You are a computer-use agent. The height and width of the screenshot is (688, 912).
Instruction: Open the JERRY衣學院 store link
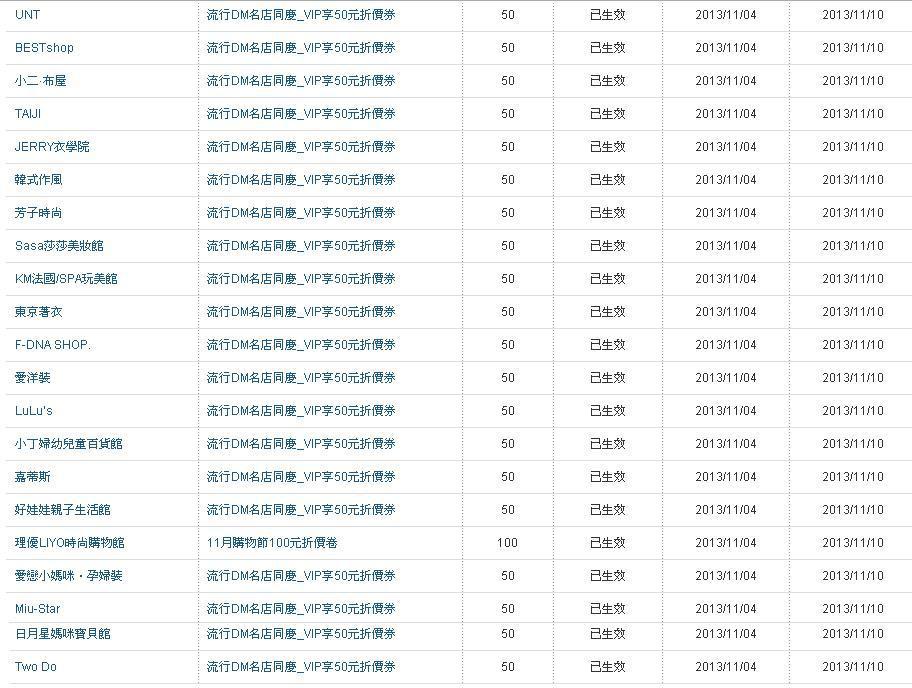click(52, 147)
